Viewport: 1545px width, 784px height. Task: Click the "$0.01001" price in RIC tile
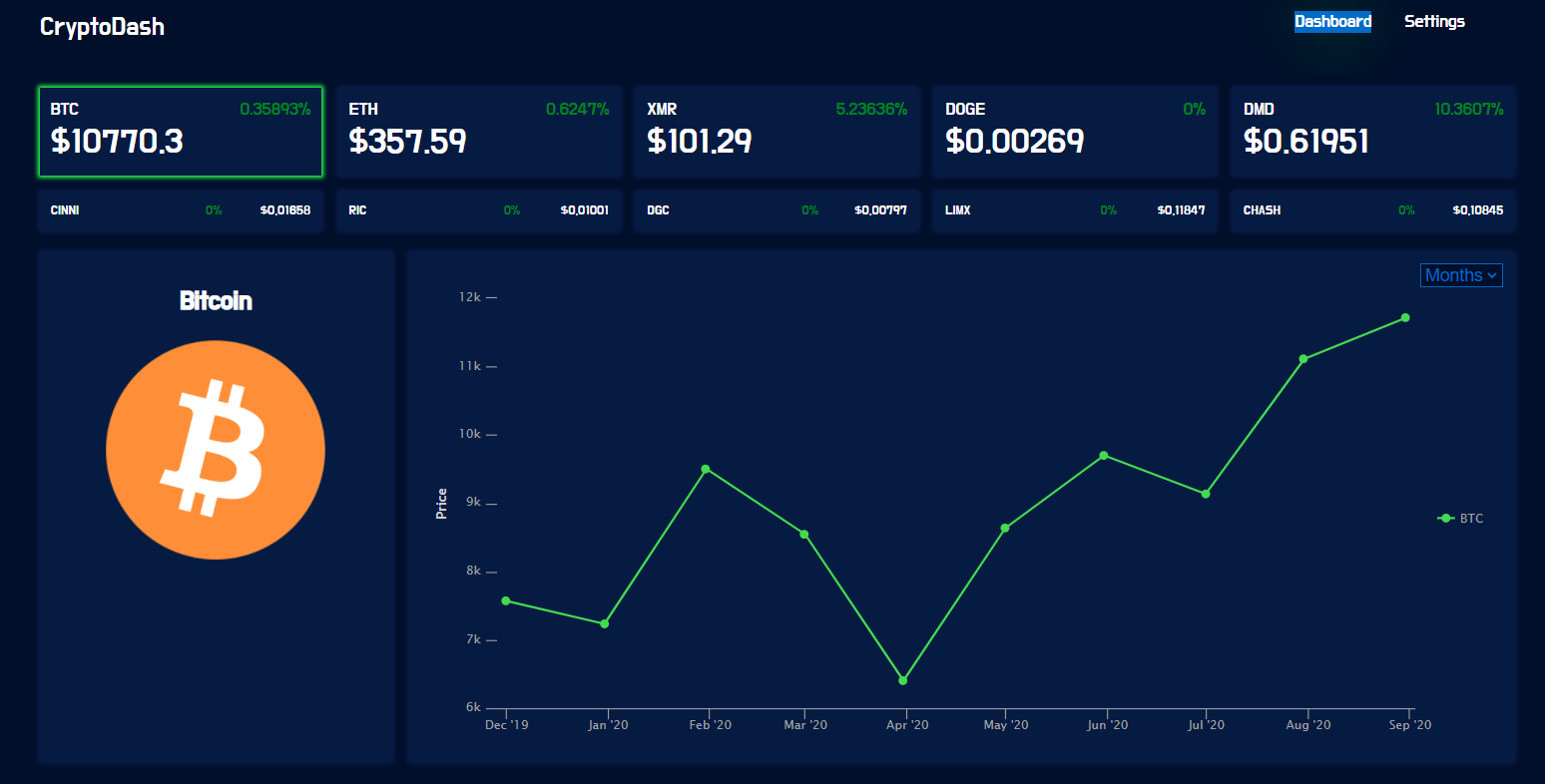(x=585, y=210)
